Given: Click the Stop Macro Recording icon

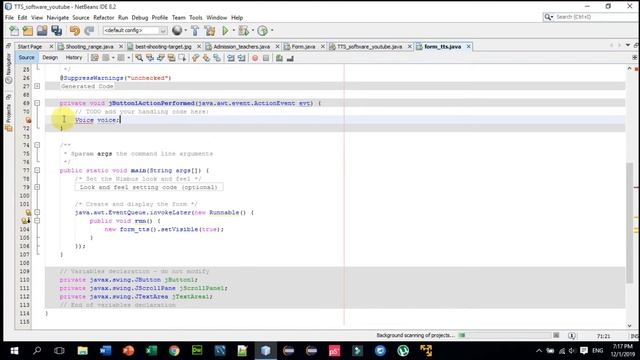Looking at the screenshot, I should pyautogui.click(x=266, y=58).
